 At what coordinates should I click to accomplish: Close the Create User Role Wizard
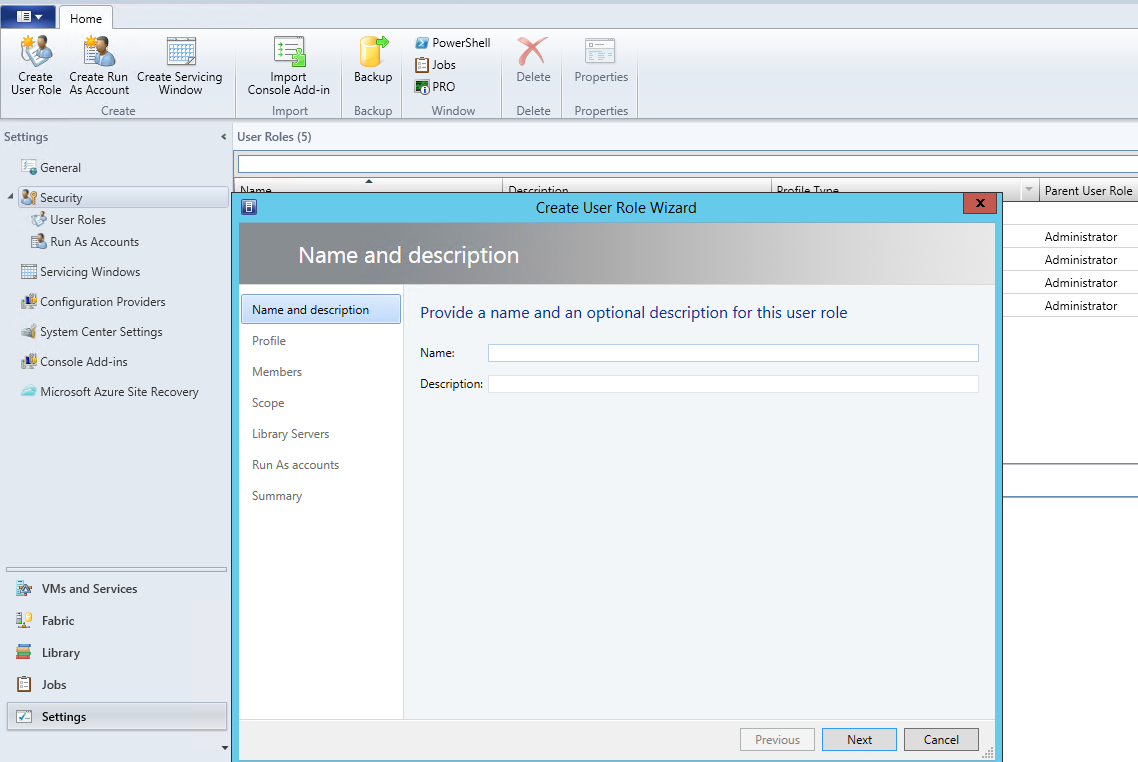click(980, 203)
